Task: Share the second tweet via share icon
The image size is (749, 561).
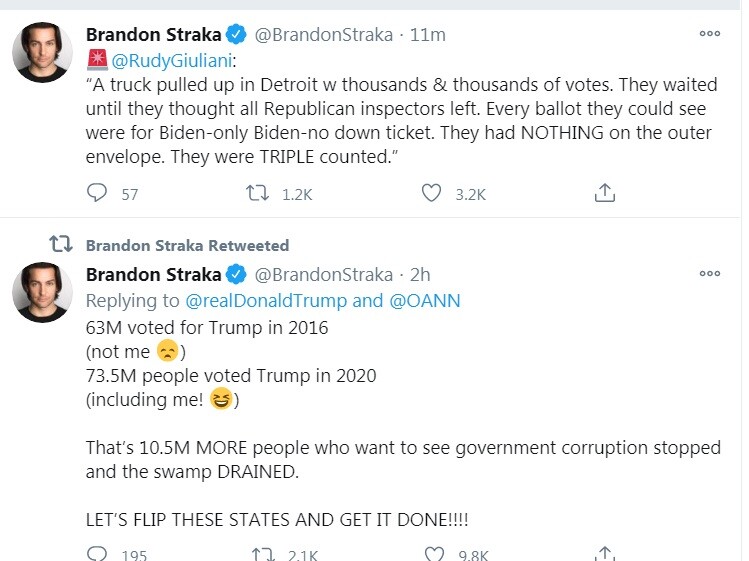Action: point(604,554)
